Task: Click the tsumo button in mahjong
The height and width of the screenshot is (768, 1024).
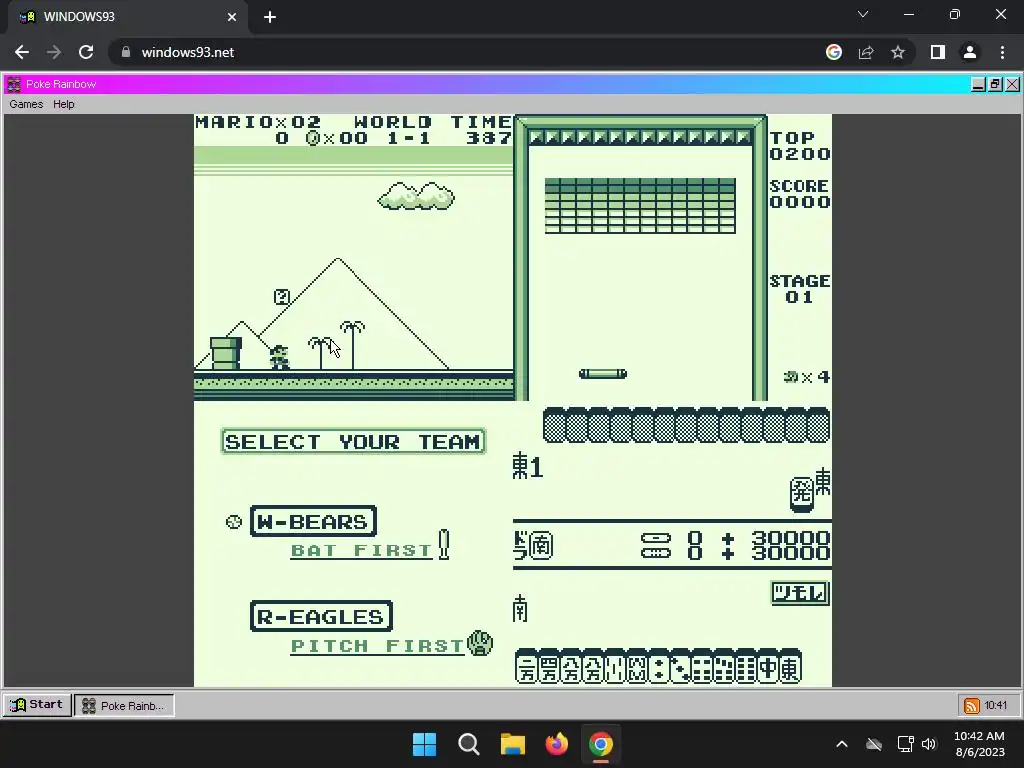Action: (800, 593)
